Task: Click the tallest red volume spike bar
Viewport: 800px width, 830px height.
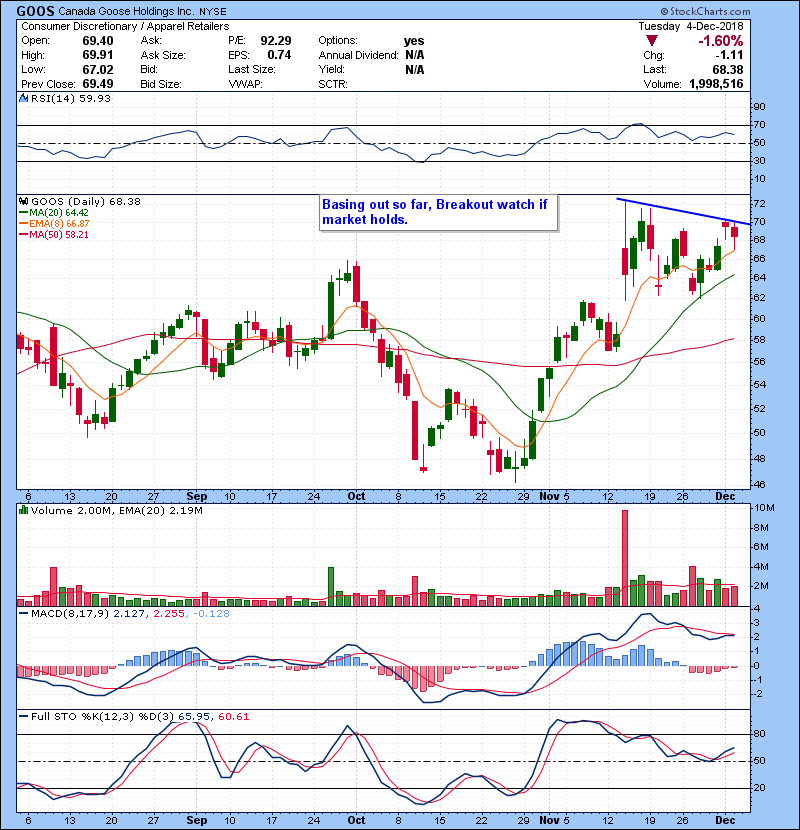Action: 625,558
